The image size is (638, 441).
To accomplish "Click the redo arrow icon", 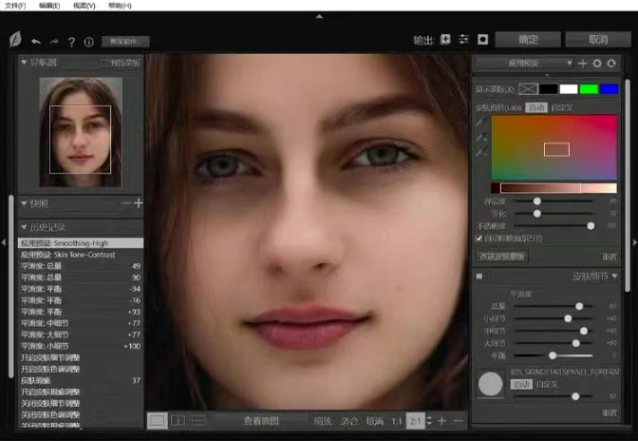I will (x=54, y=41).
